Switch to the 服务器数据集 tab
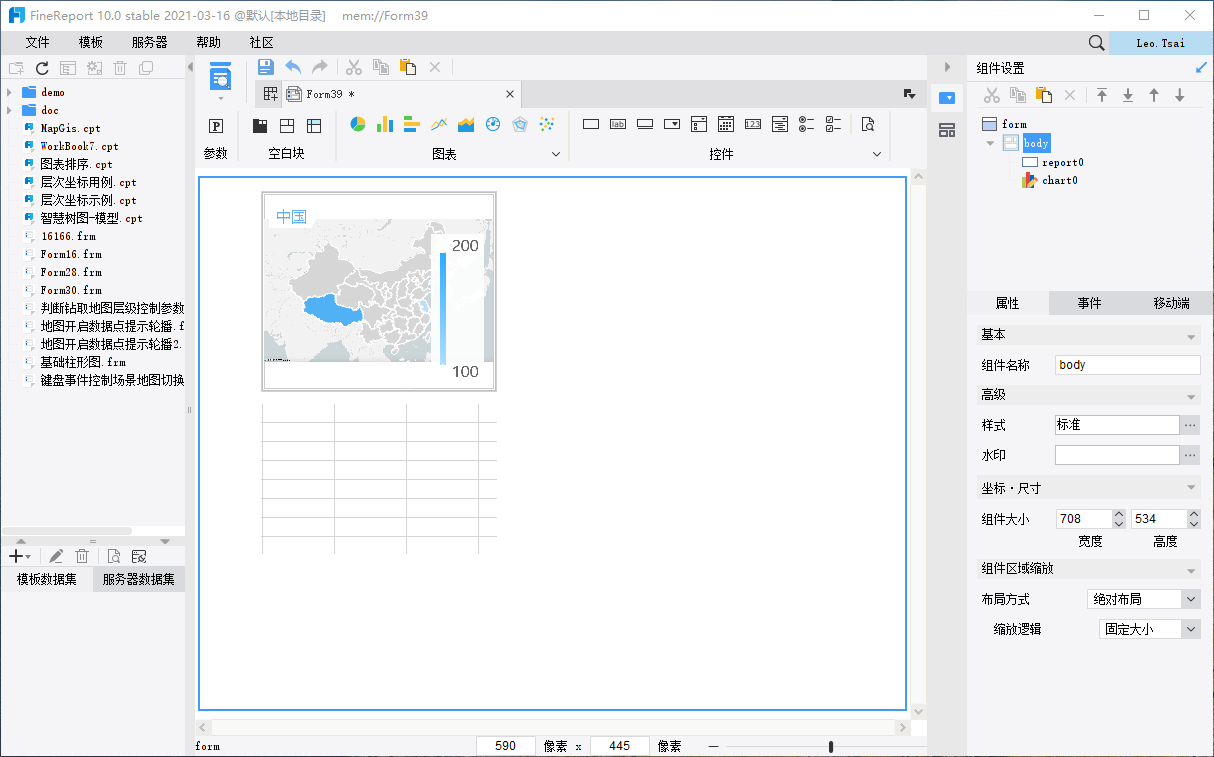1214x757 pixels. (139, 580)
